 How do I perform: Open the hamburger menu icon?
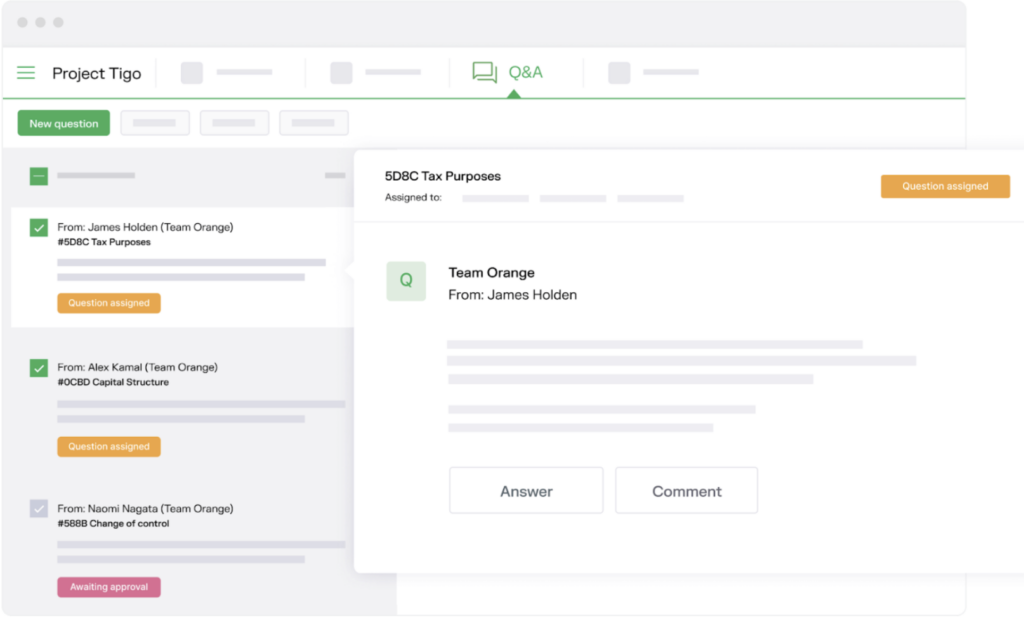pyautogui.click(x=25, y=73)
